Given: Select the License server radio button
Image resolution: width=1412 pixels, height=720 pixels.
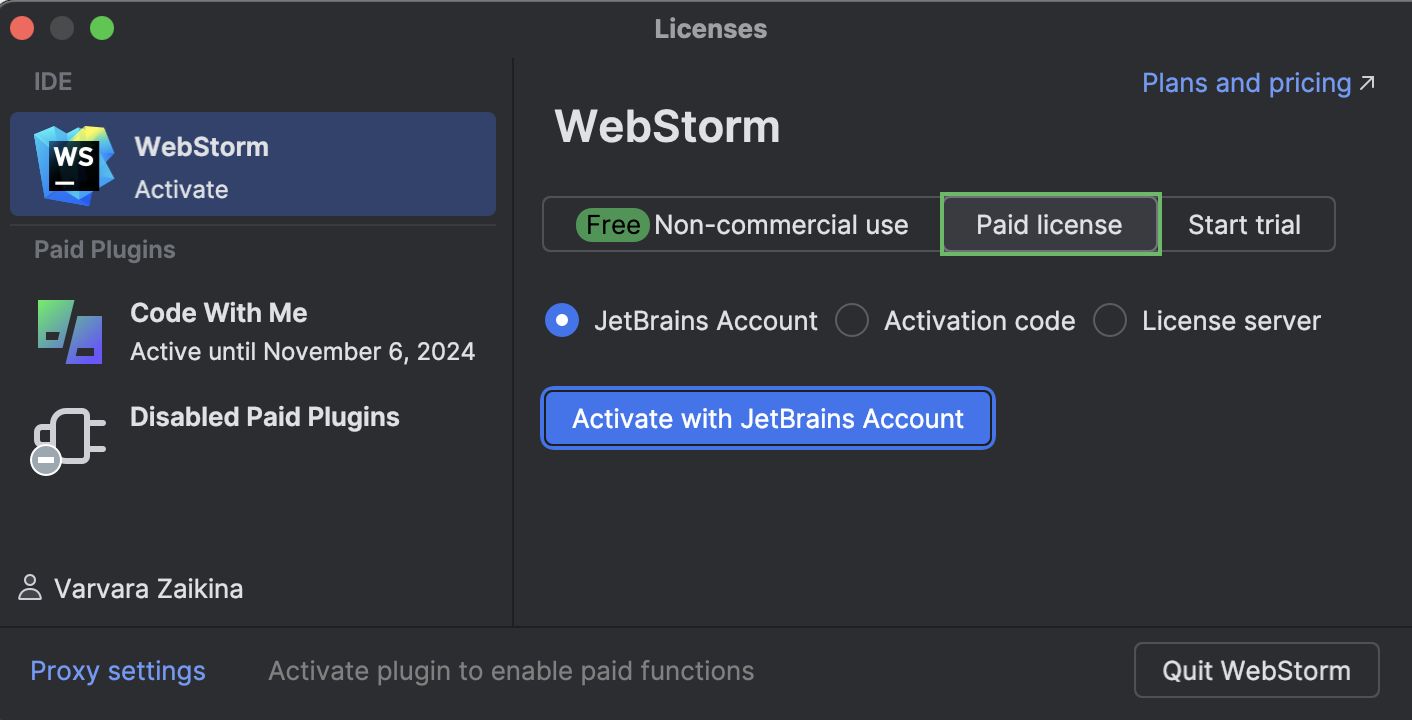Looking at the screenshot, I should [x=1109, y=320].
